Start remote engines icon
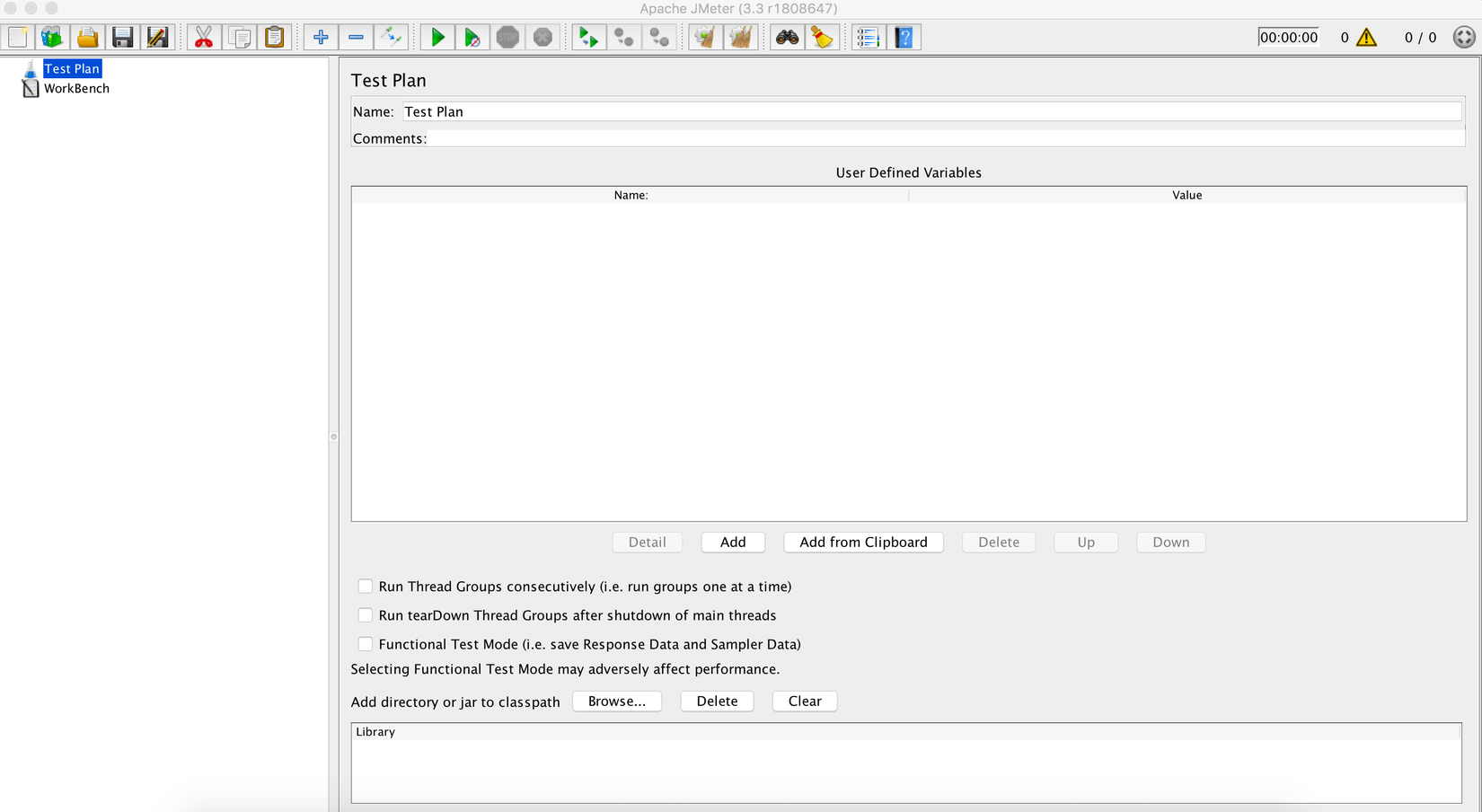This screenshot has height=812, width=1482. [588, 37]
